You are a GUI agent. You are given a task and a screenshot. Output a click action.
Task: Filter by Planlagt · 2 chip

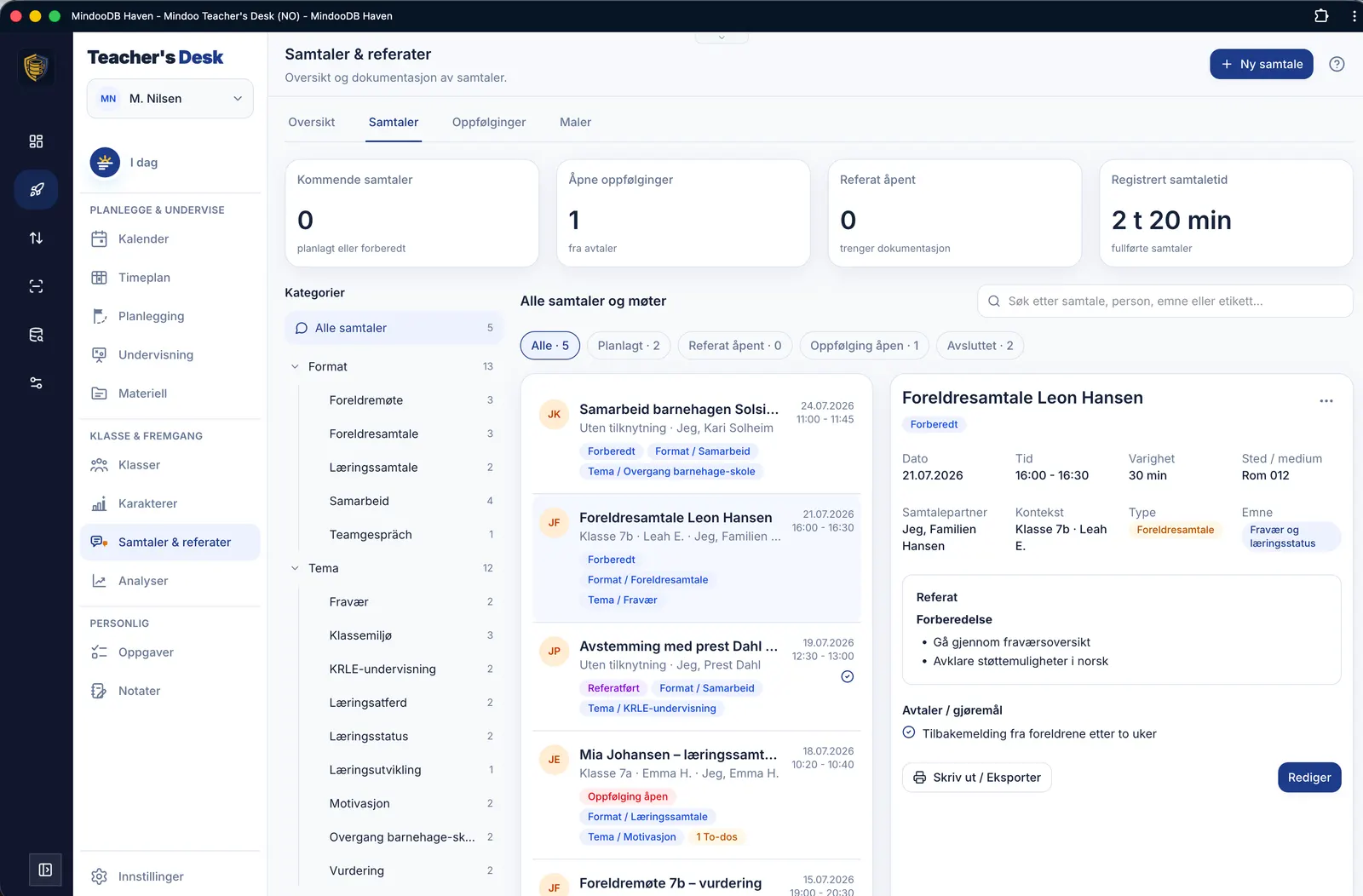(629, 346)
